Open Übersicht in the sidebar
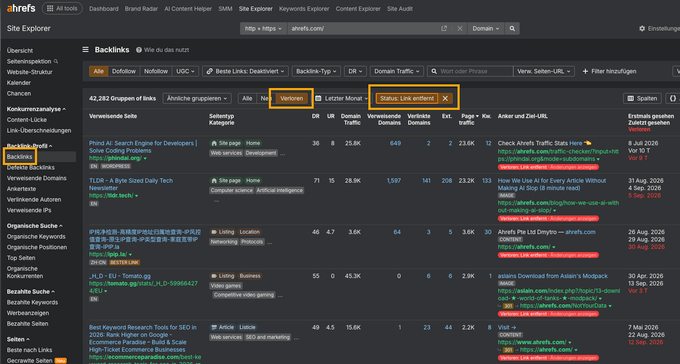 (x=20, y=51)
